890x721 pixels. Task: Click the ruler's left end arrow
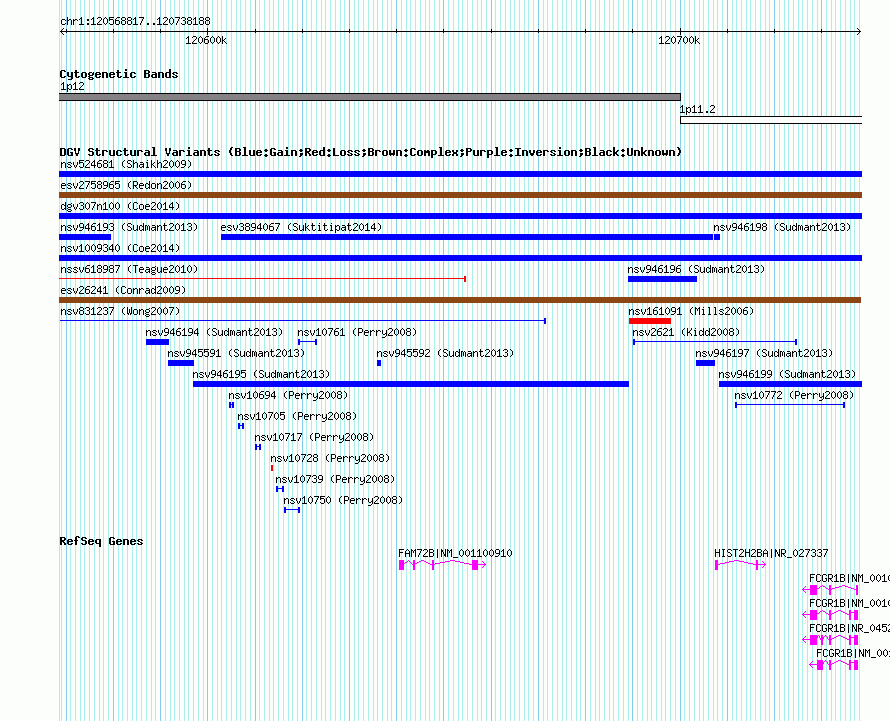tap(62, 32)
